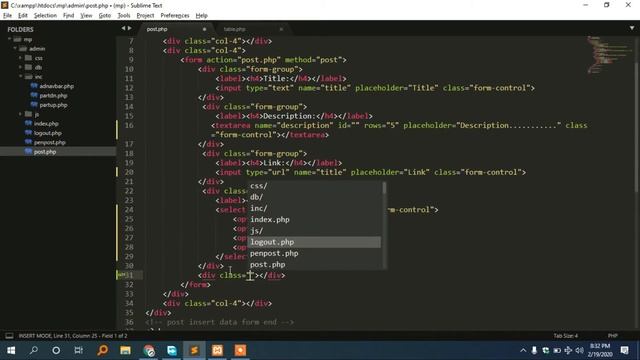Expand the js folder
Image resolution: width=640 pixels, height=360 pixels.
point(20,114)
